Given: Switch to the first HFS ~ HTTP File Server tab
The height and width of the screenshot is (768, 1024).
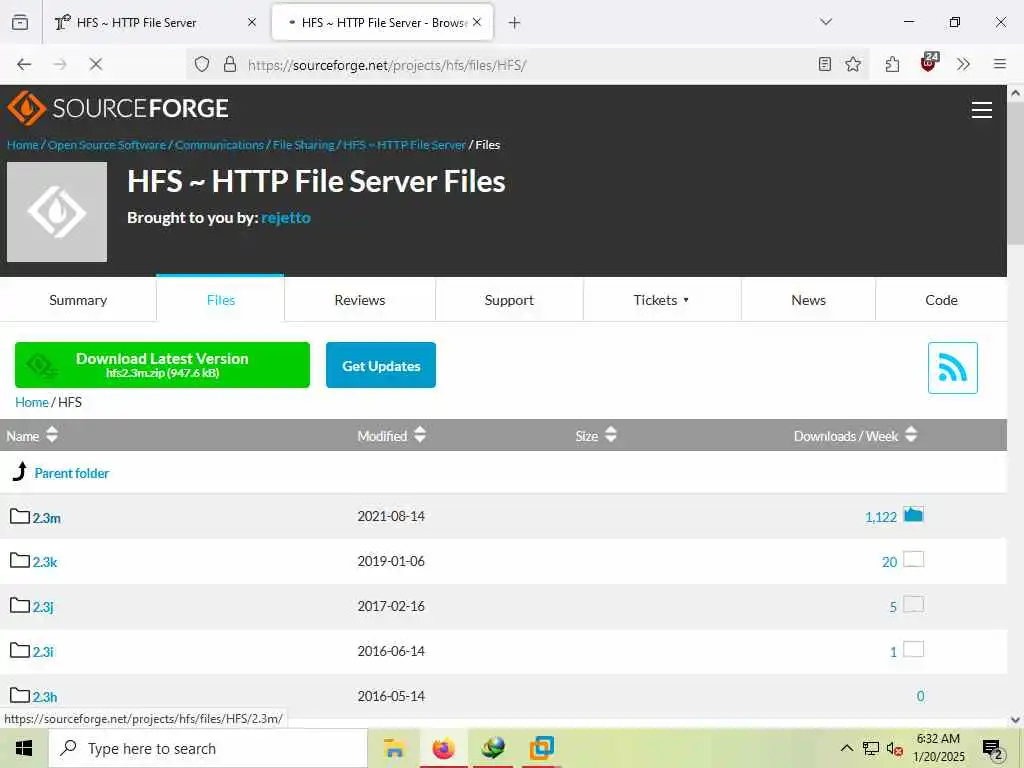Looking at the screenshot, I should pos(156,23).
